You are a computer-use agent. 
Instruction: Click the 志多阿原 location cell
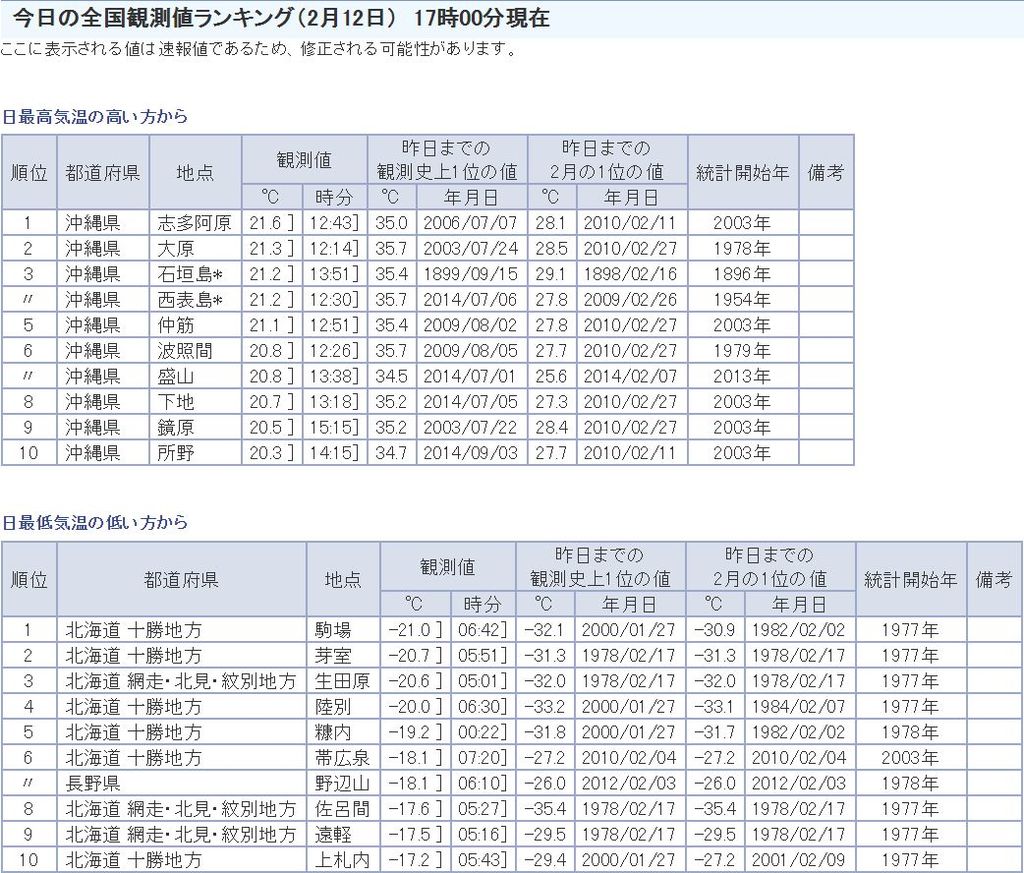[x=194, y=223]
